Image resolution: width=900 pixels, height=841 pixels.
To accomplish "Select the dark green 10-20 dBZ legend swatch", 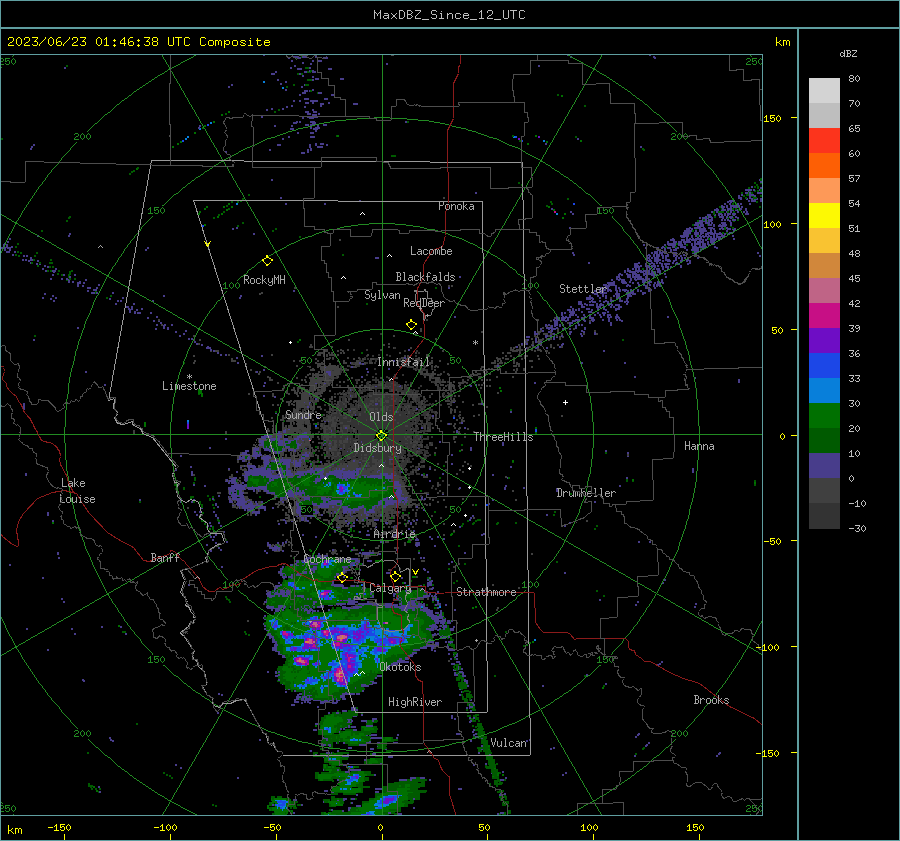I will coord(824,440).
